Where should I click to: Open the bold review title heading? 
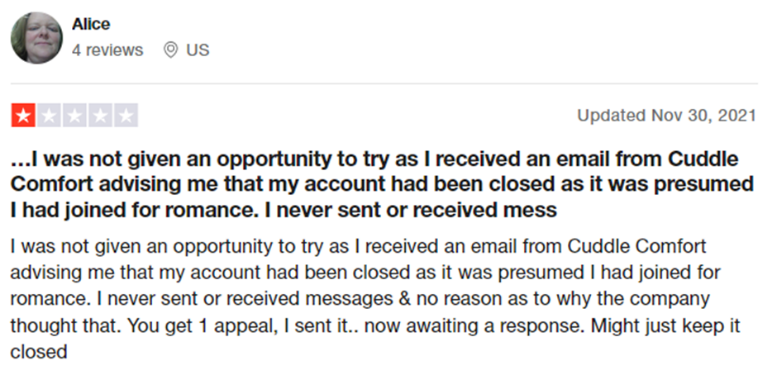tap(382, 185)
